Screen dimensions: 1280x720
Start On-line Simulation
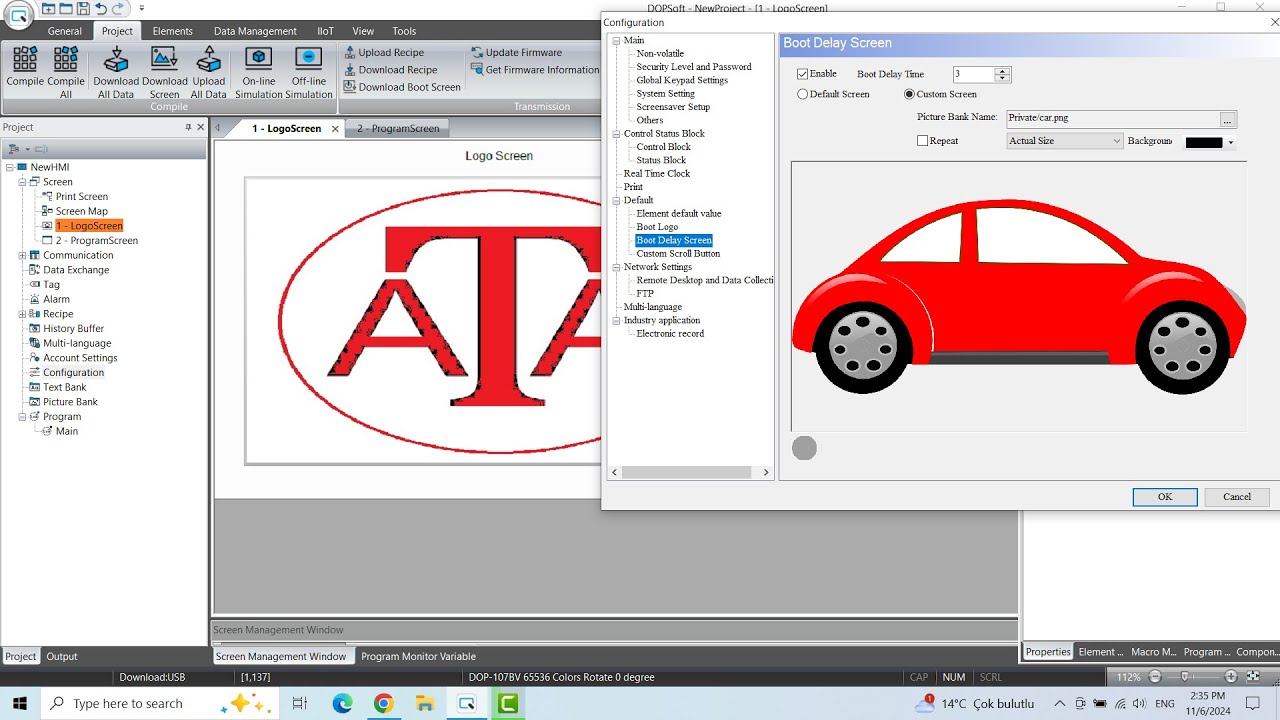click(259, 73)
